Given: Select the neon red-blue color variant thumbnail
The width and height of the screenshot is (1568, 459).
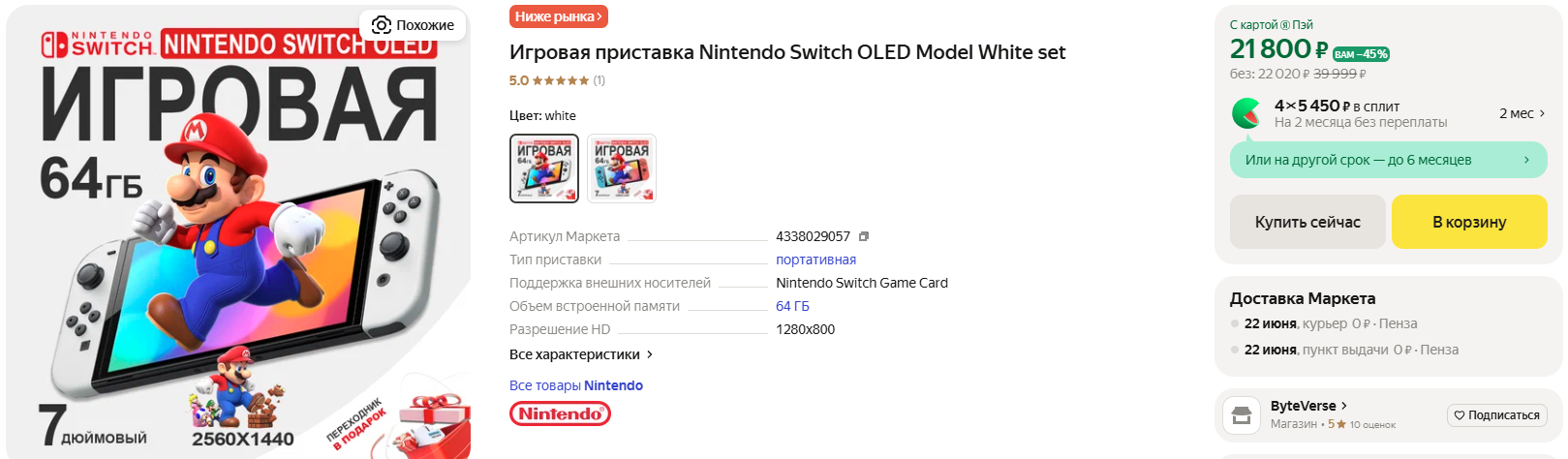Looking at the screenshot, I should point(622,168).
